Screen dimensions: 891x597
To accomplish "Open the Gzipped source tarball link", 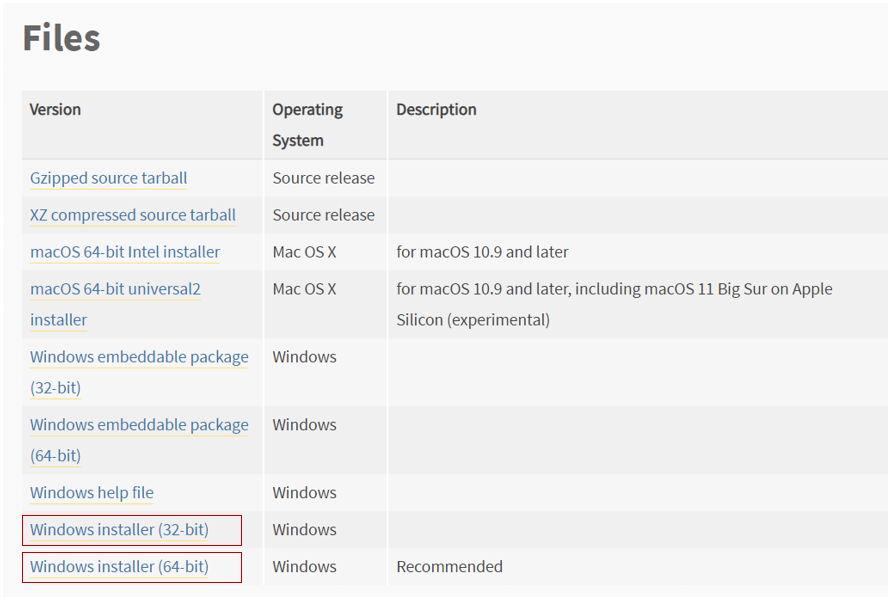I will pos(109,178).
